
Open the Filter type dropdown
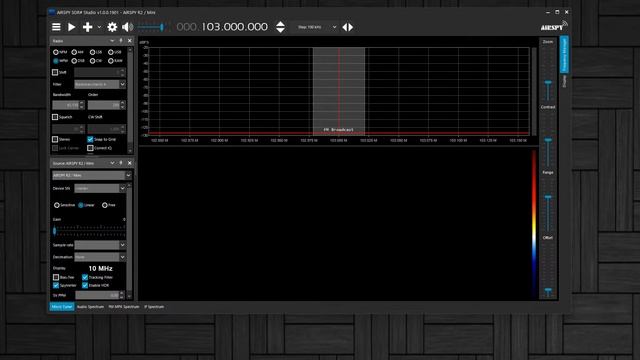coord(100,84)
